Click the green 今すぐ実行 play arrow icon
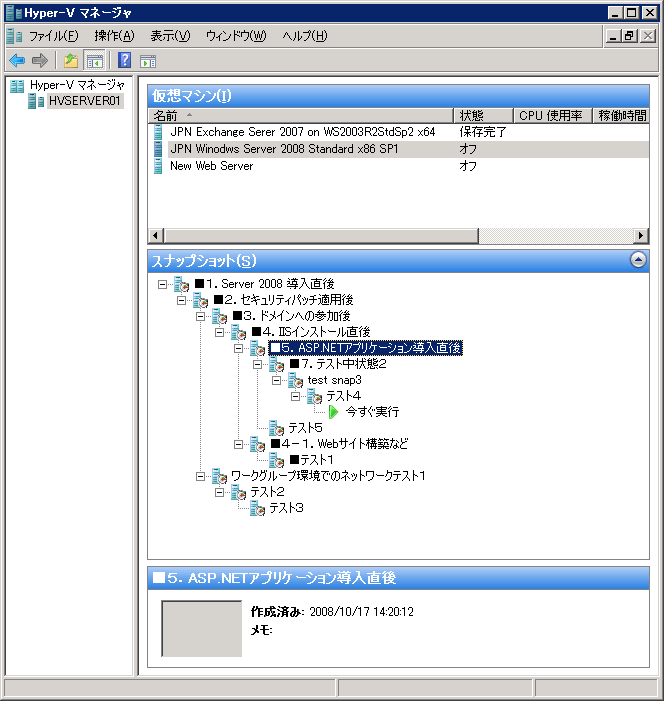The height and width of the screenshot is (701, 664). click(x=334, y=412)
